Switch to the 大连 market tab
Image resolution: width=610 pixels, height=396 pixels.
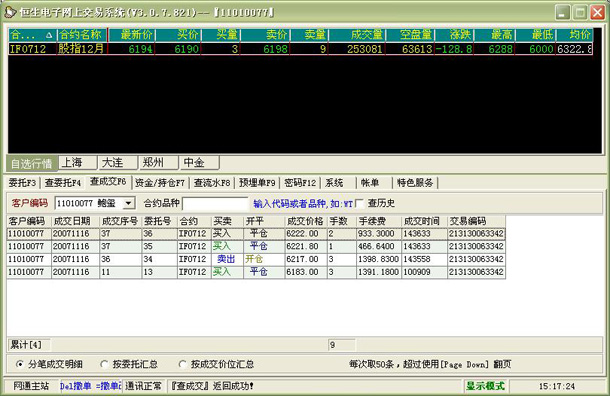point(118,162)
